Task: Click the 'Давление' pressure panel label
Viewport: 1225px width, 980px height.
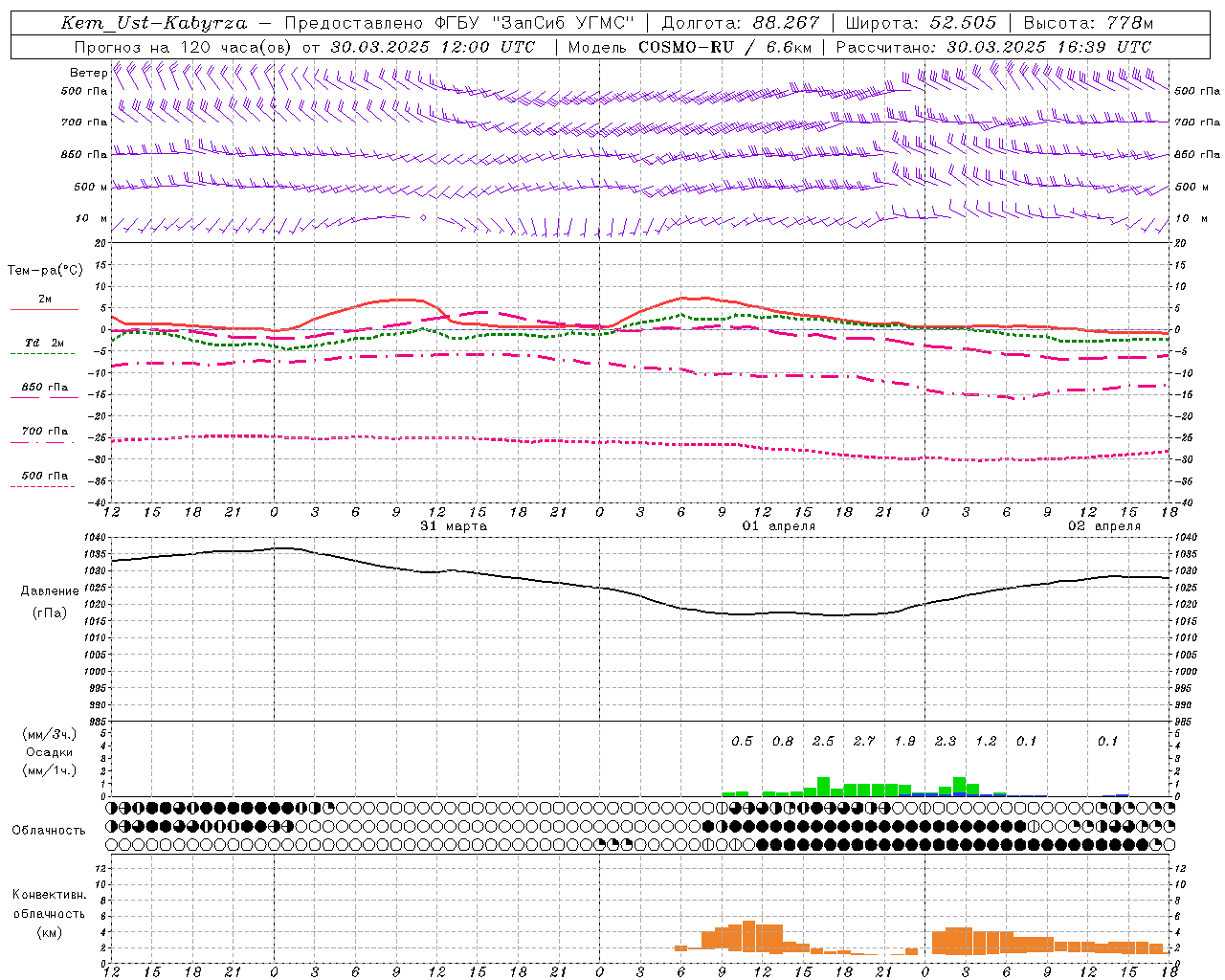Action: (x=50, y=591)
